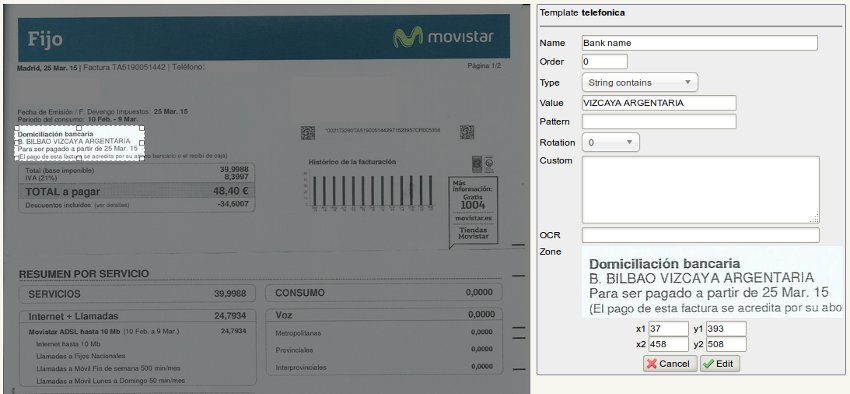
Task: Click the OCR text field
Action: (x=700, y=235)
